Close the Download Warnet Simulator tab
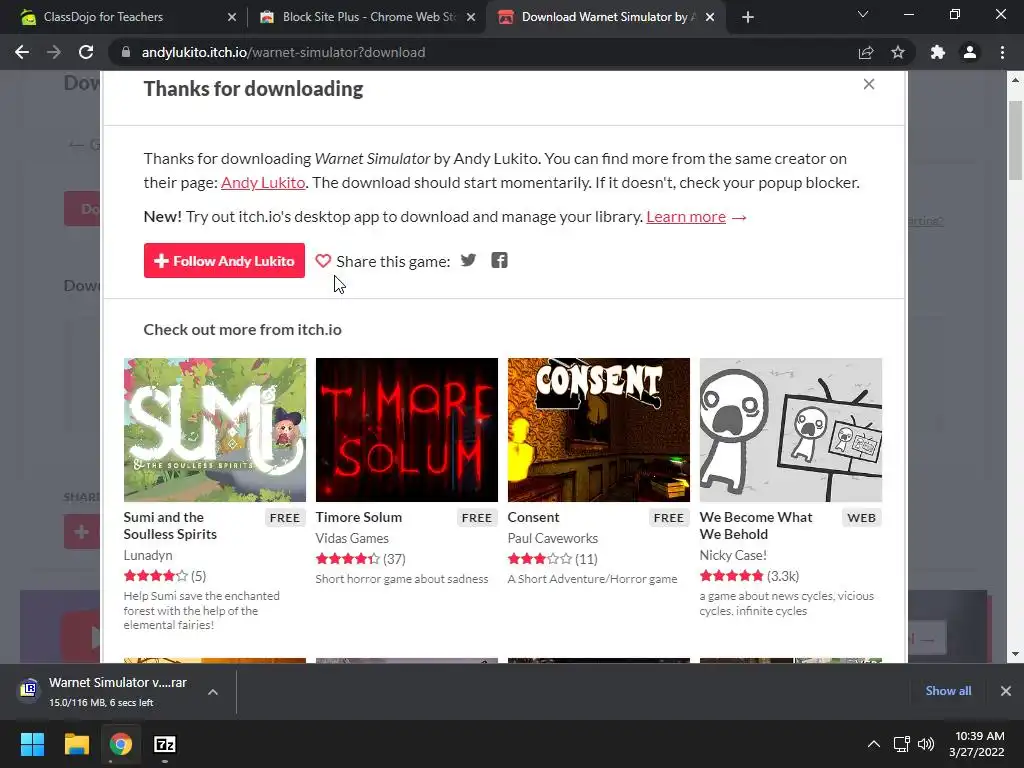 (x=710, y=17)
